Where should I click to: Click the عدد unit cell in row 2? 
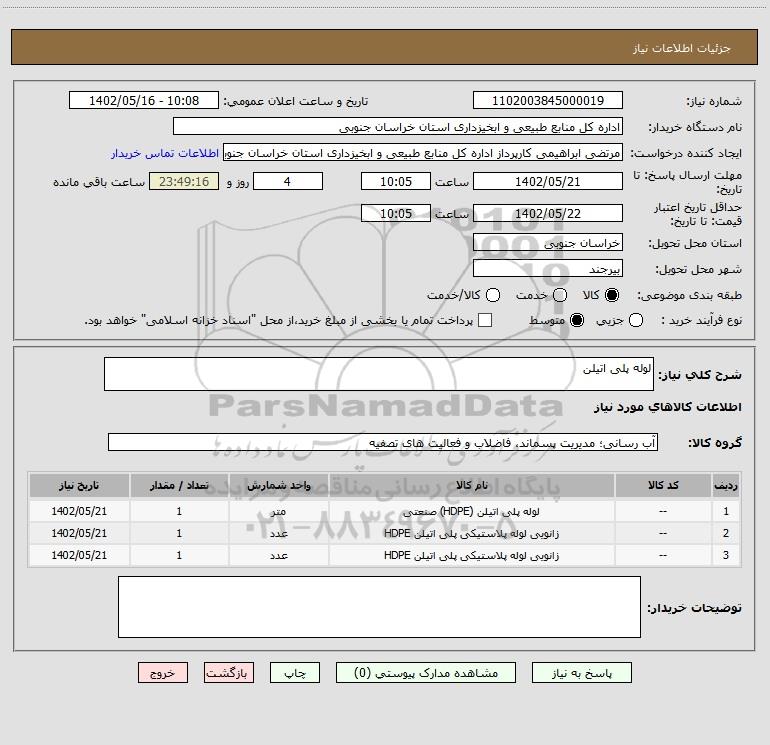[x=278, y=533]
